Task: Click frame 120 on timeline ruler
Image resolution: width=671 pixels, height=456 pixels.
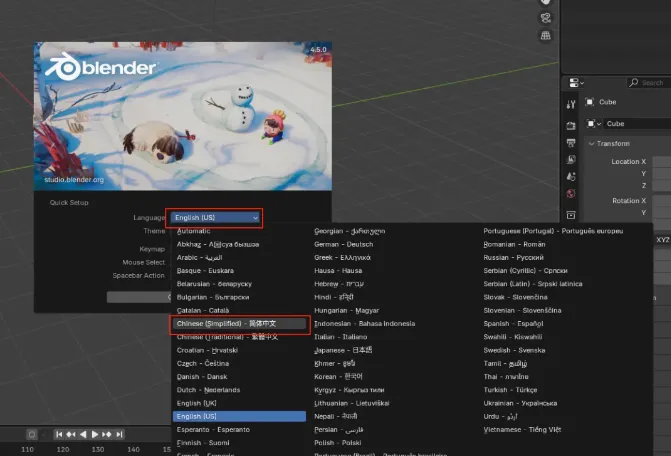Action: click(63, 449)
